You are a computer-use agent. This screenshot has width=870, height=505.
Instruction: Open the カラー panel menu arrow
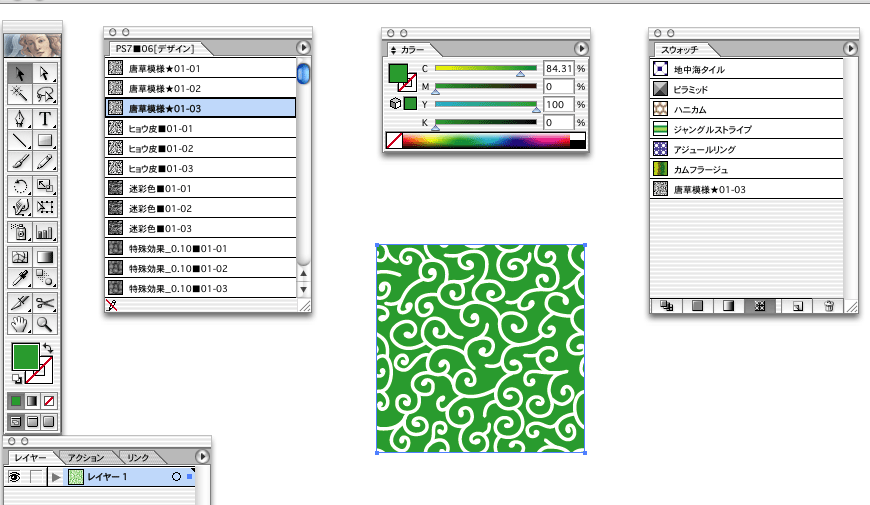pos(581,49)
